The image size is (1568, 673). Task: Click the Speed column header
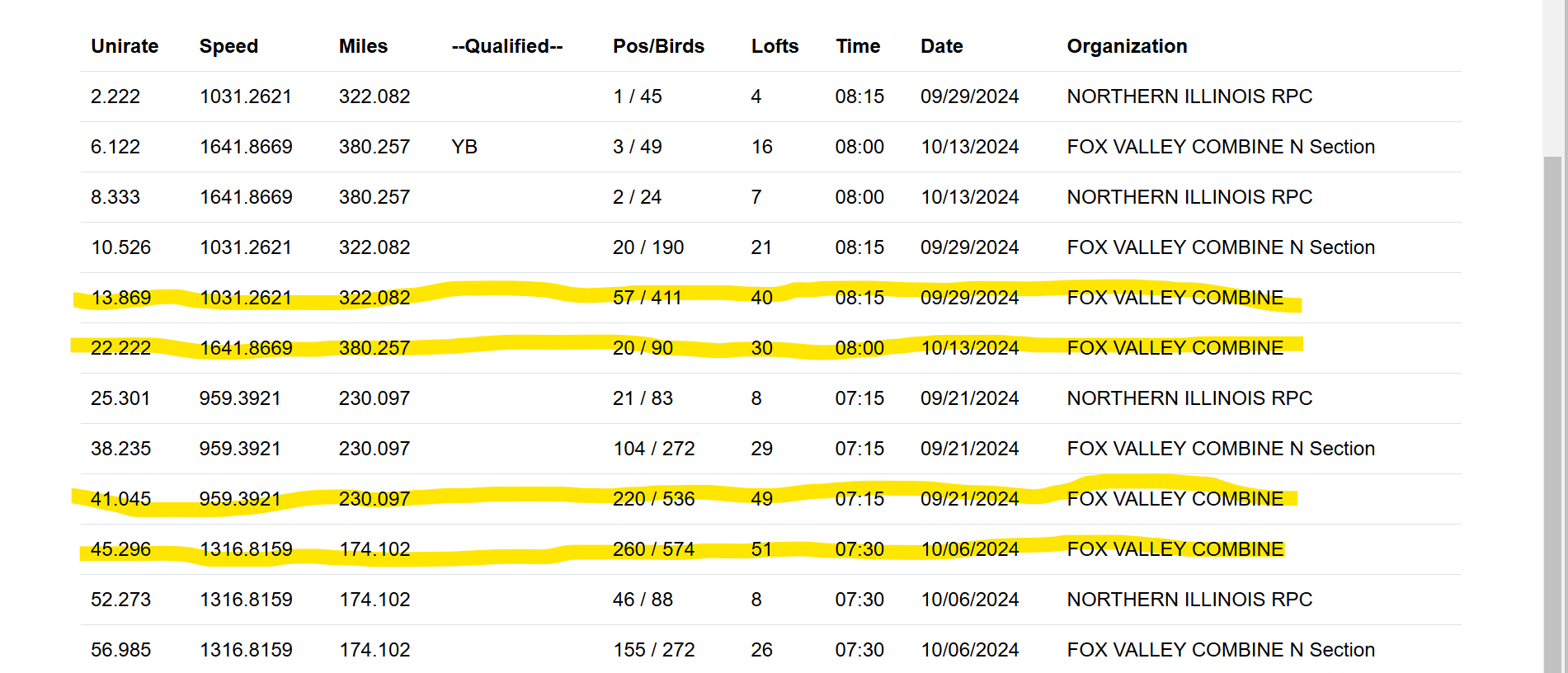click(228, 46)
